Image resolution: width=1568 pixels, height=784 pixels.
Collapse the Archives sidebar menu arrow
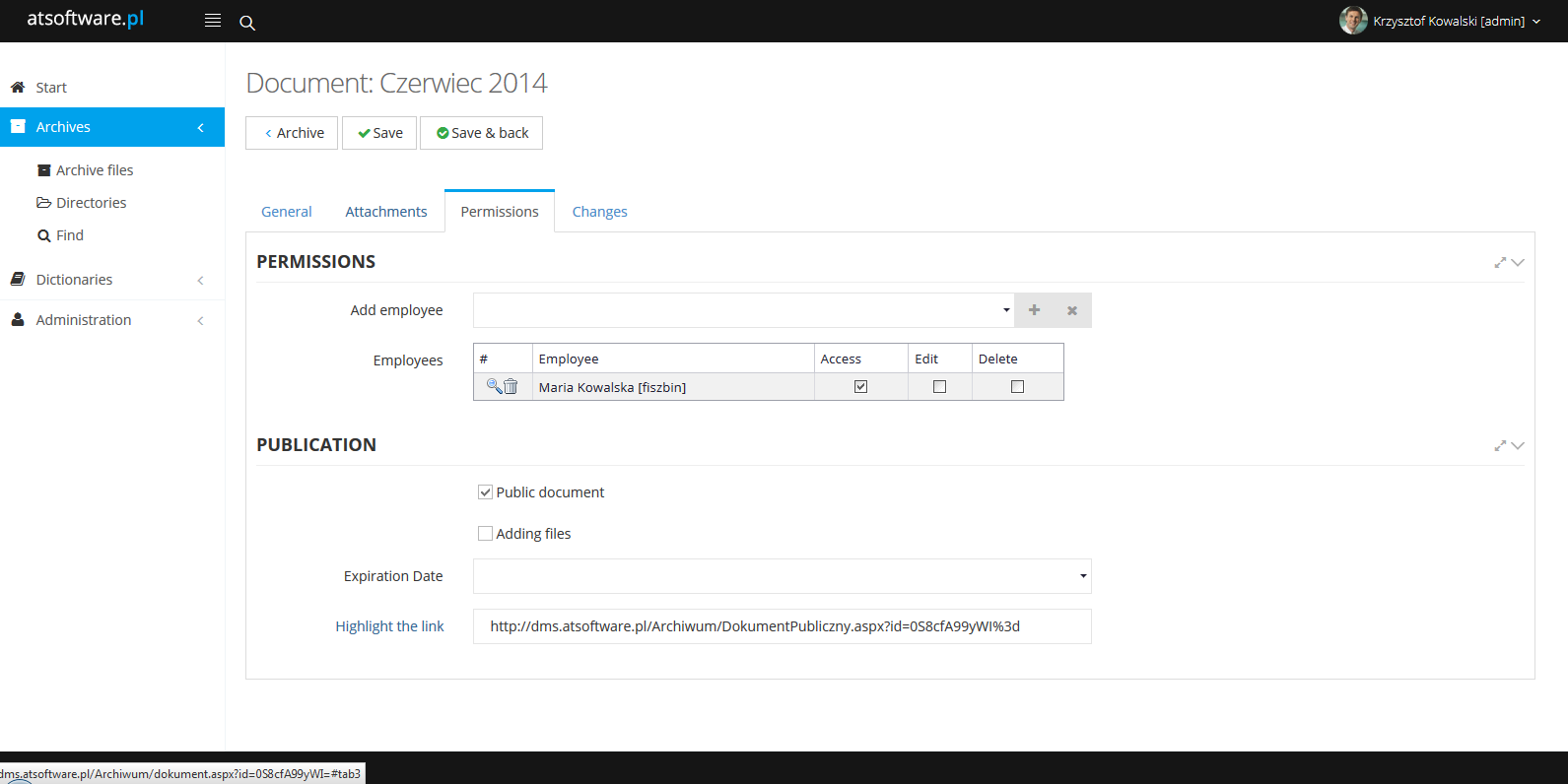coord(201,127)
